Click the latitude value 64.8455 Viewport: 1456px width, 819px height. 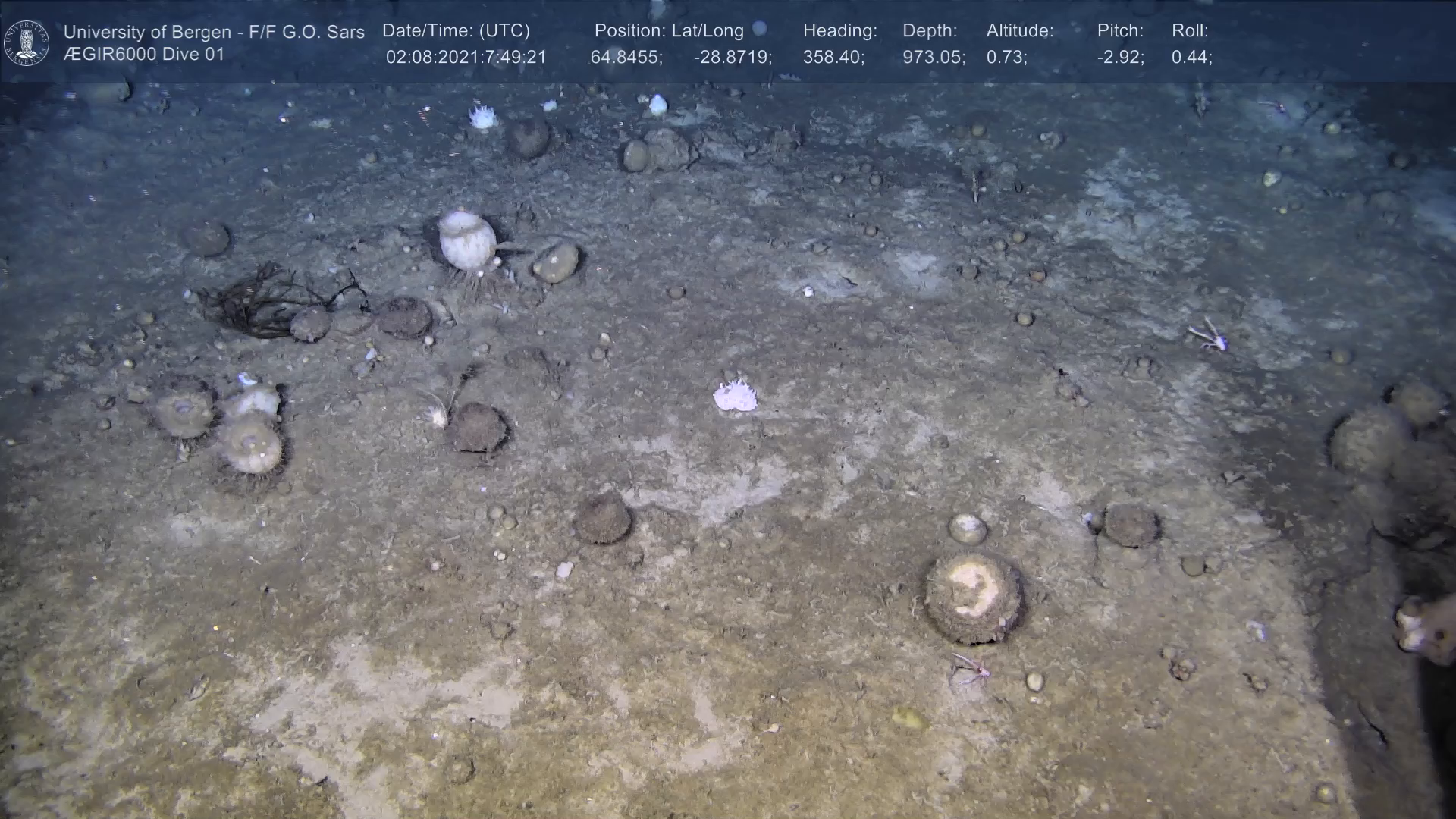626,58
